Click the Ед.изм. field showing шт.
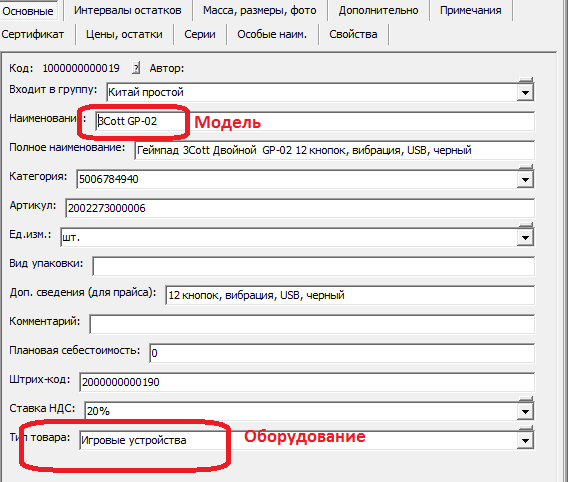This screenshot has width=574, height=482. pos(289,237)
